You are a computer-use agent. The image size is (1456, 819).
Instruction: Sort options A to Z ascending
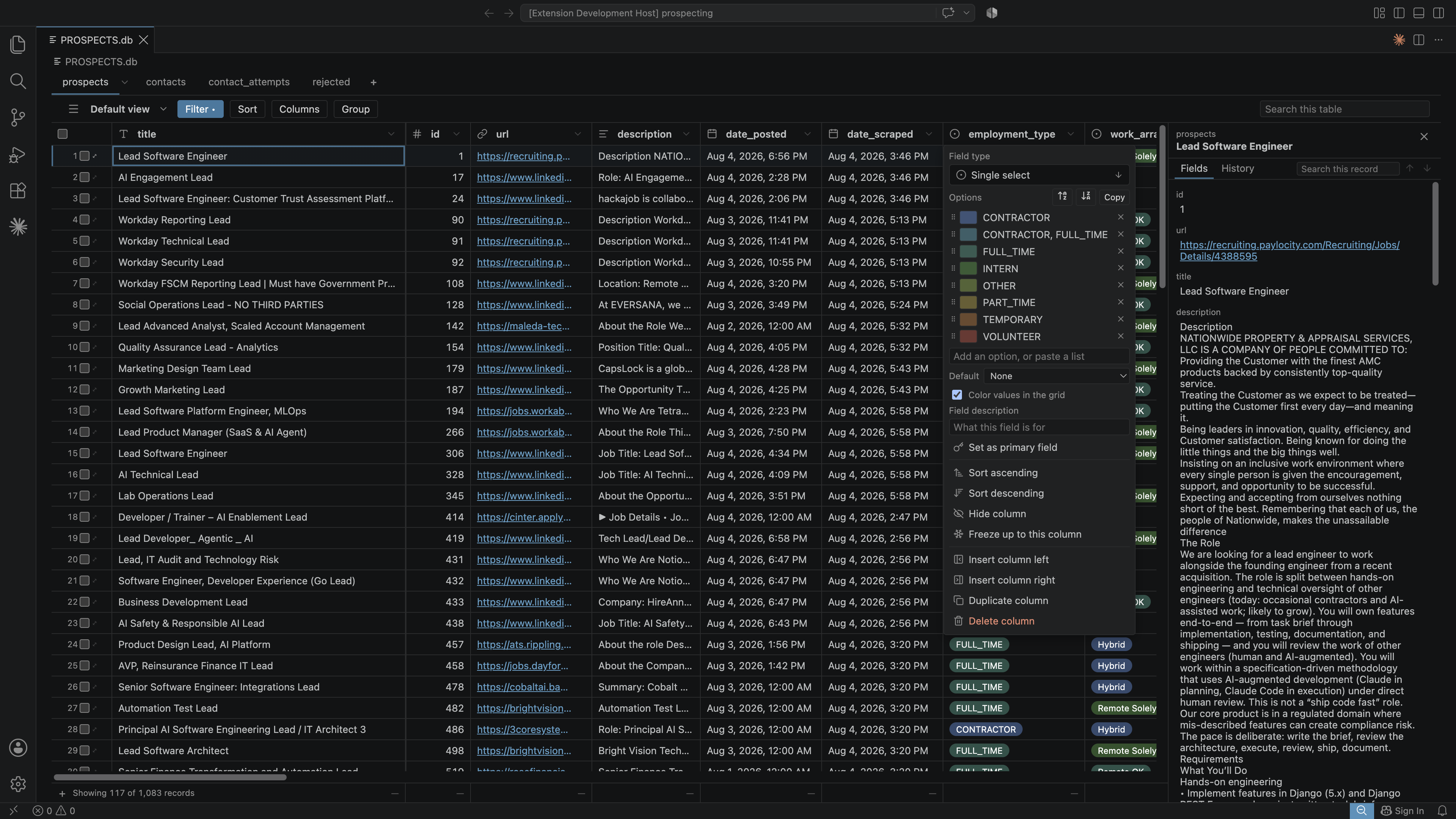click(x=1062, y=197)
